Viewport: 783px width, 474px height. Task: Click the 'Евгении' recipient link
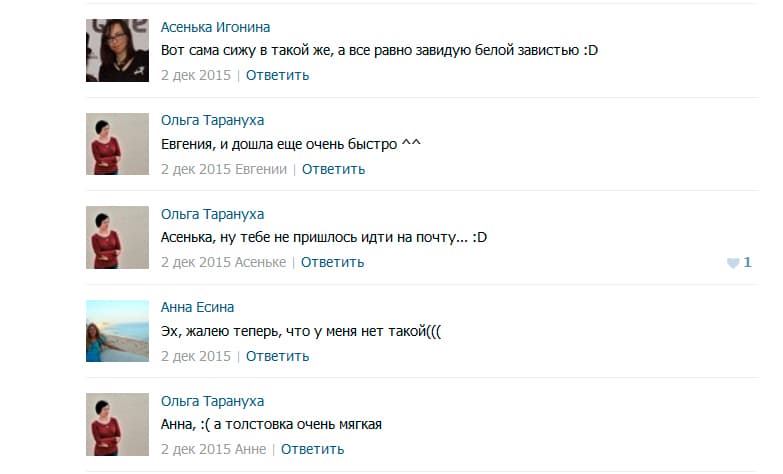(261, 169)
